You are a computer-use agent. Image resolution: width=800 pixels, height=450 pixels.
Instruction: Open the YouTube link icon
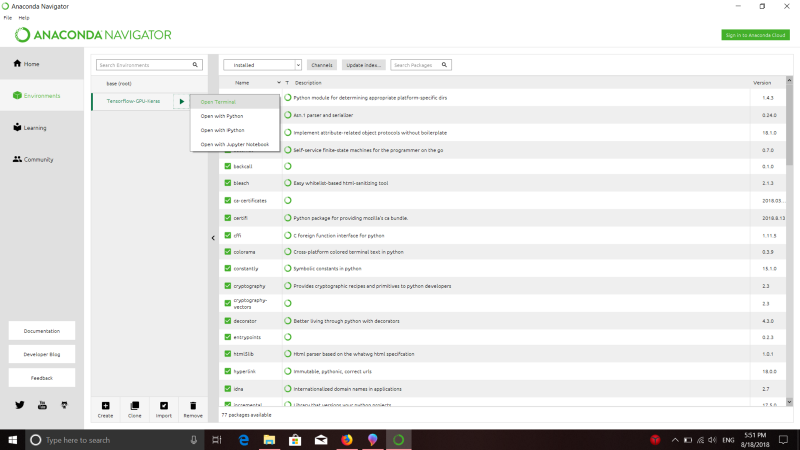[42, 405]
